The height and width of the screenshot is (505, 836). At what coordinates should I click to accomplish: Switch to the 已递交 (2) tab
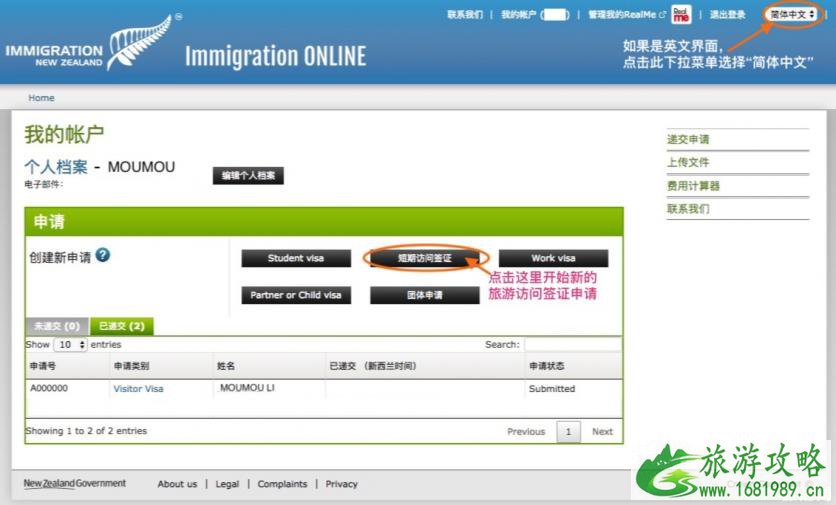point(122,326)
